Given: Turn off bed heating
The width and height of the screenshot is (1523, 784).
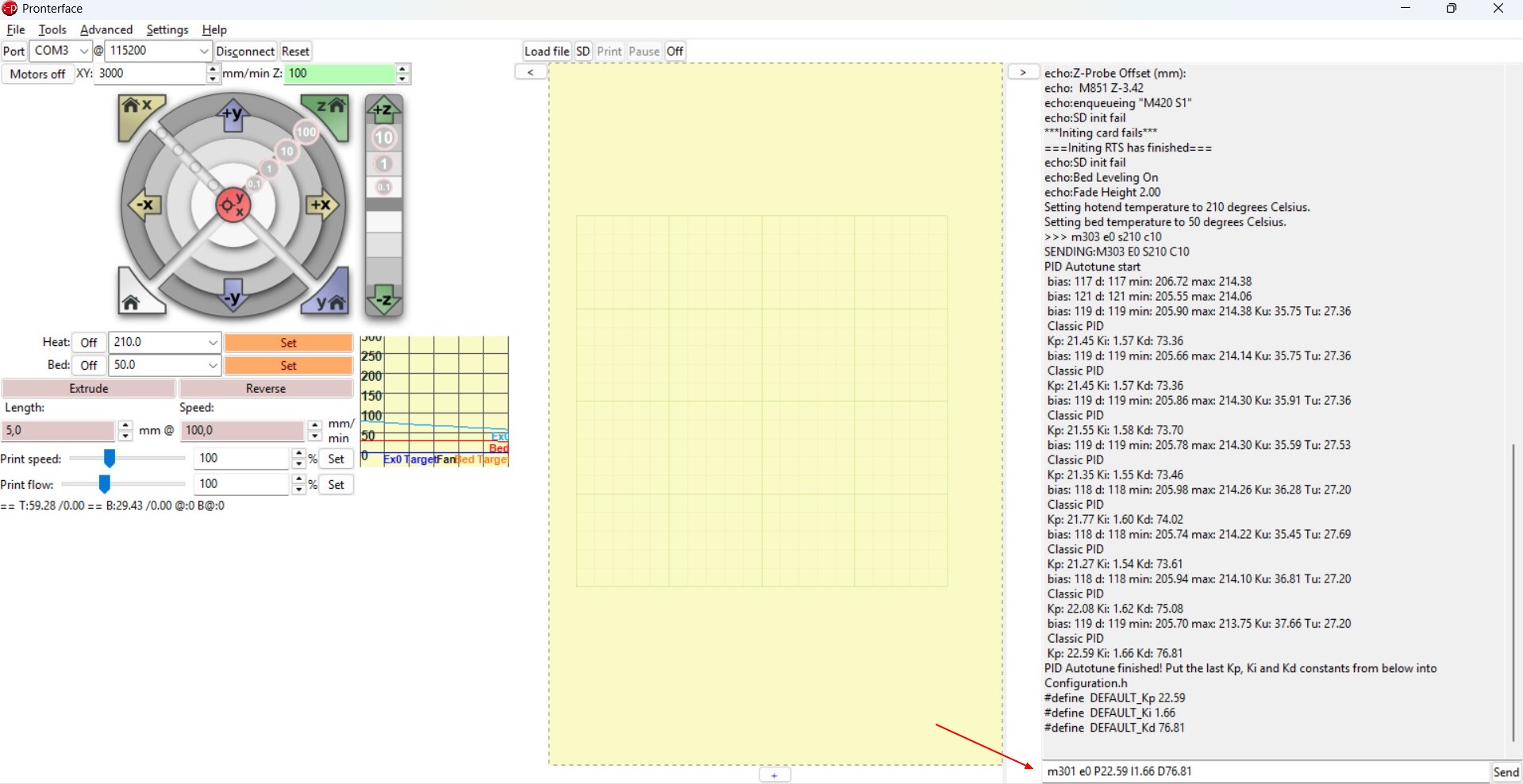Looking at the screenshot, I should [89, 366].
